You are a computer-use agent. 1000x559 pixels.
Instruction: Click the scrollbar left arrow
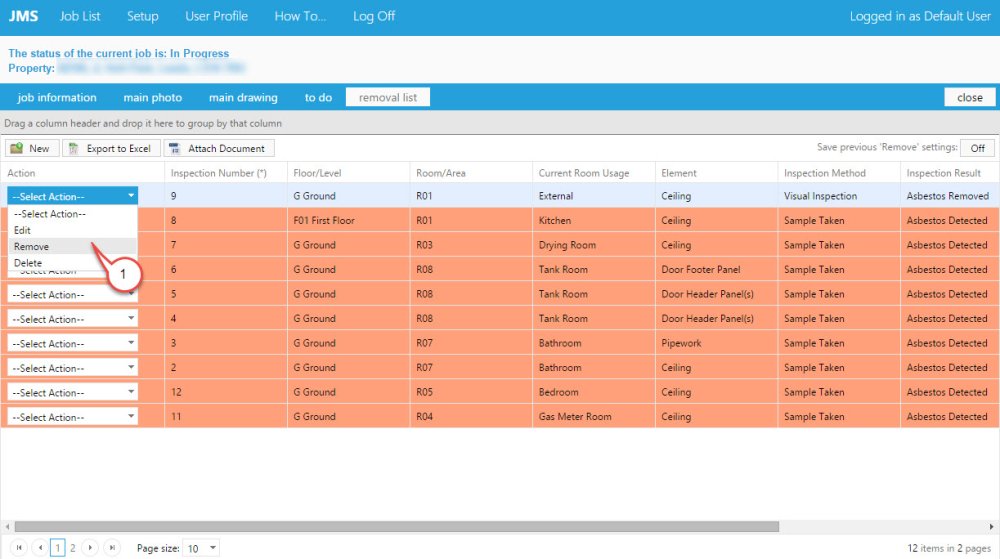coord(8,526)
